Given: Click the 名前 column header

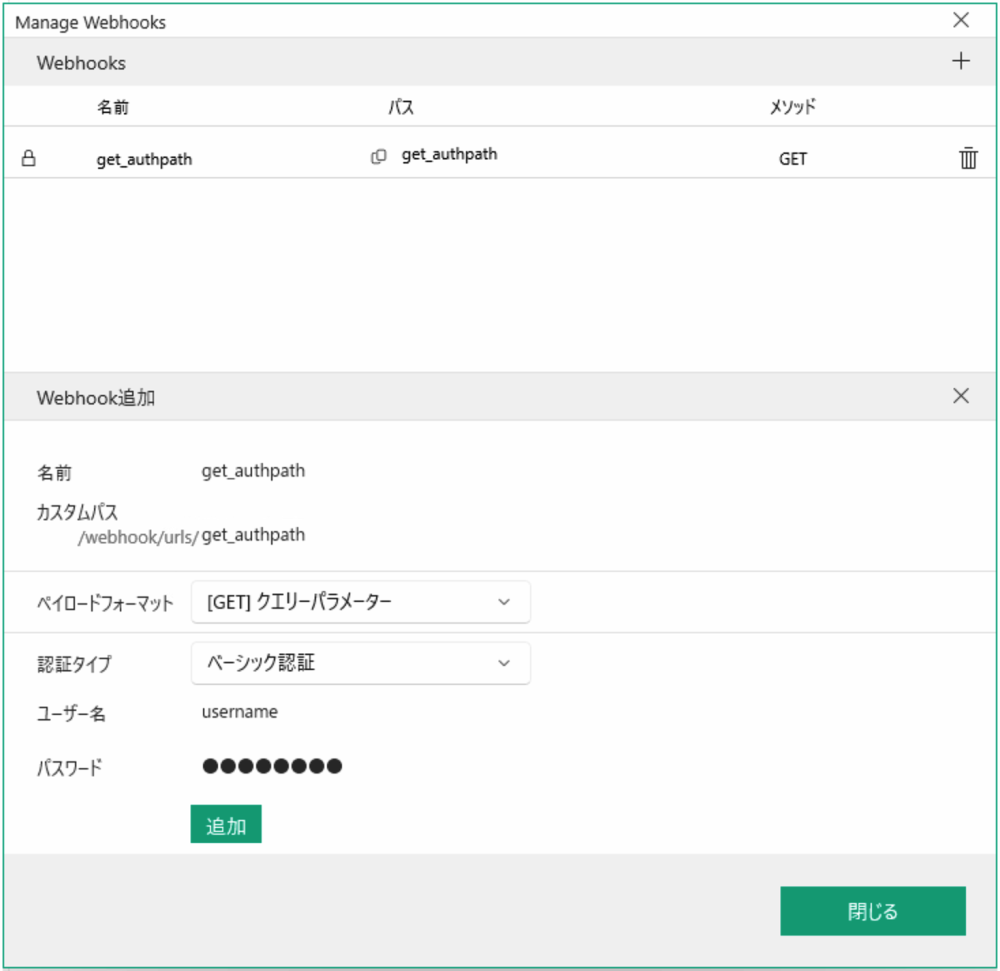Looking at the screenshot, I should 113,106.
